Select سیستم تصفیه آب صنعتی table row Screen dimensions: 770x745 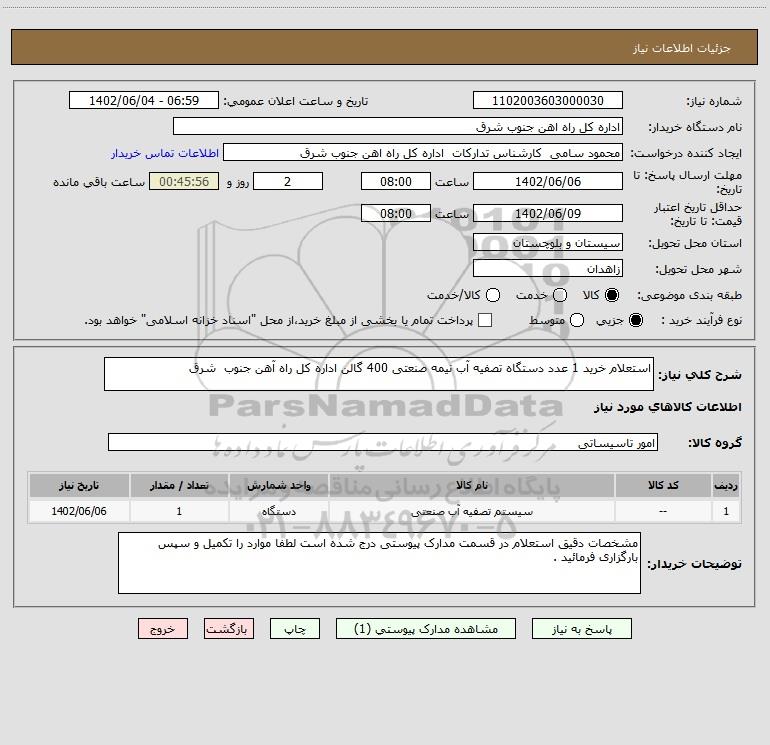[x=385, y=511]
